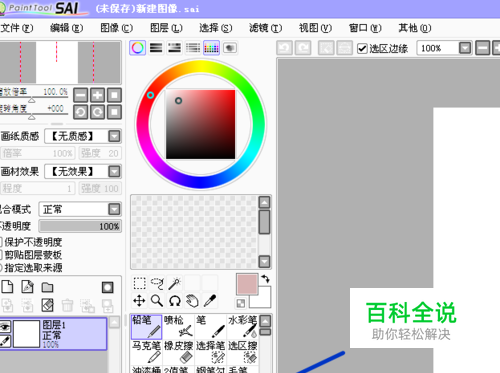Show the RGB slider panel
This screenshot has width=500, height=373.
(156, 48)
